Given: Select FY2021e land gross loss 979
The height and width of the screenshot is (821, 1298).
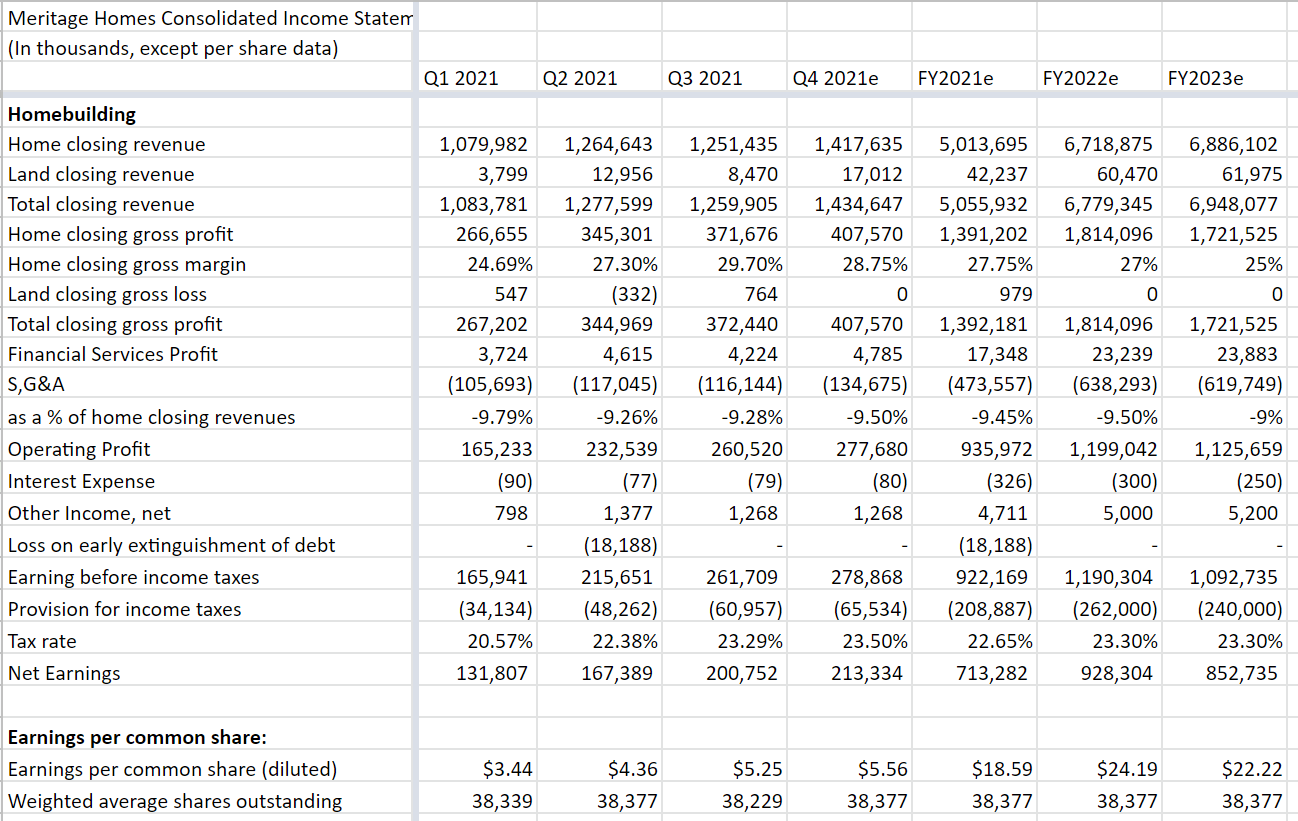Looking at the screenshot, I should point(1015,294).
